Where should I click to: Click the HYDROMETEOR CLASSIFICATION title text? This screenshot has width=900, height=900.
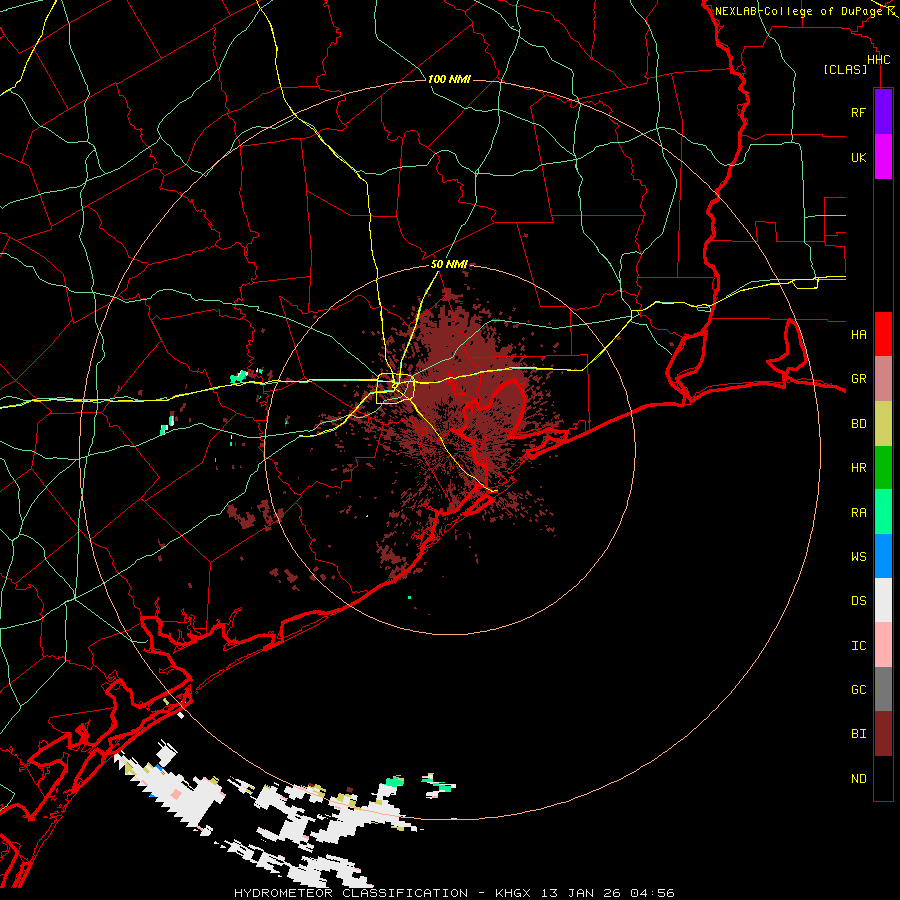coord(351,893)
